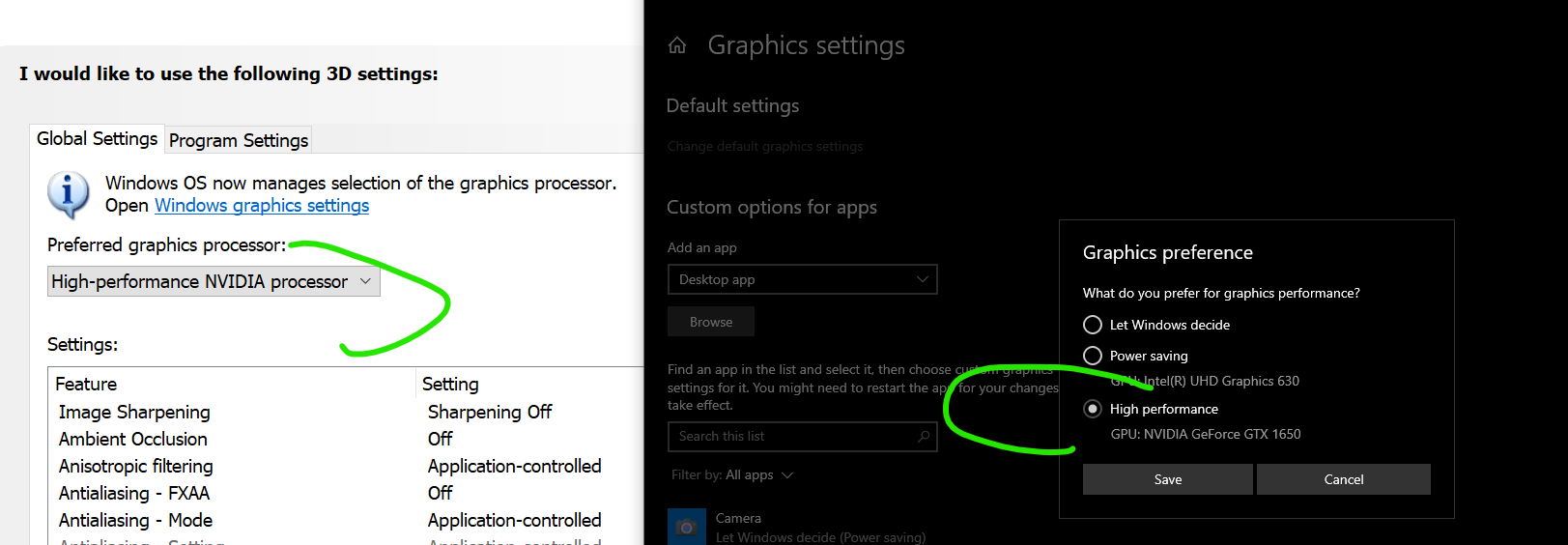Screen dimensions: 1568x545
Task: Select Let Windows decide radio option
Action: 1093,325
